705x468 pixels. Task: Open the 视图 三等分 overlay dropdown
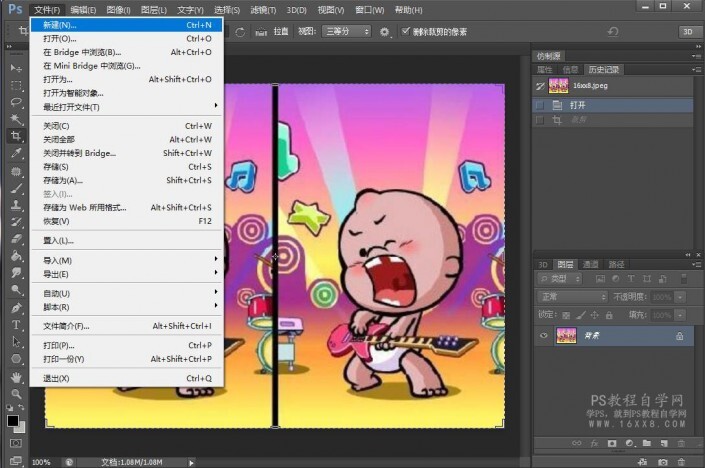[x=347, y=32]
